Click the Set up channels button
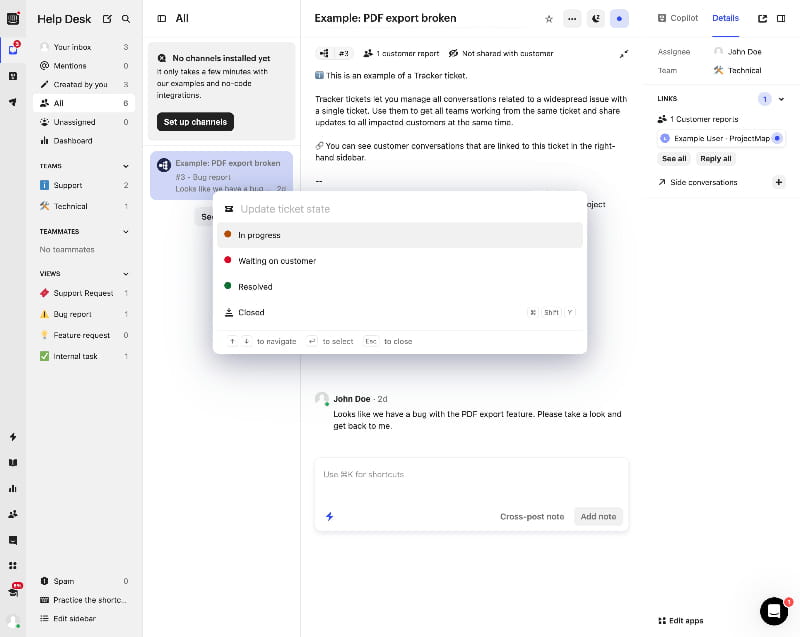The height and width of the screenshot is (637, 800). [x=195, y=122]
